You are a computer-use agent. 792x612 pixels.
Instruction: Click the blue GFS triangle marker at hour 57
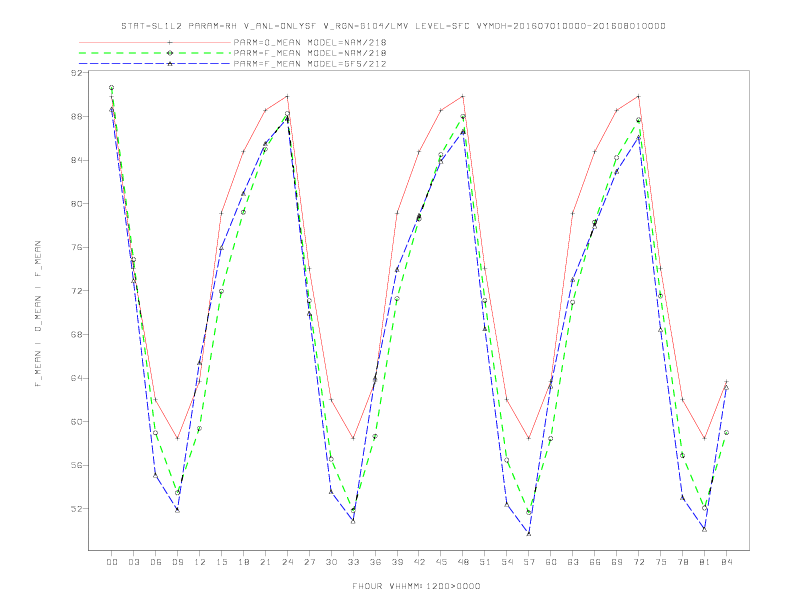(529, 533)
